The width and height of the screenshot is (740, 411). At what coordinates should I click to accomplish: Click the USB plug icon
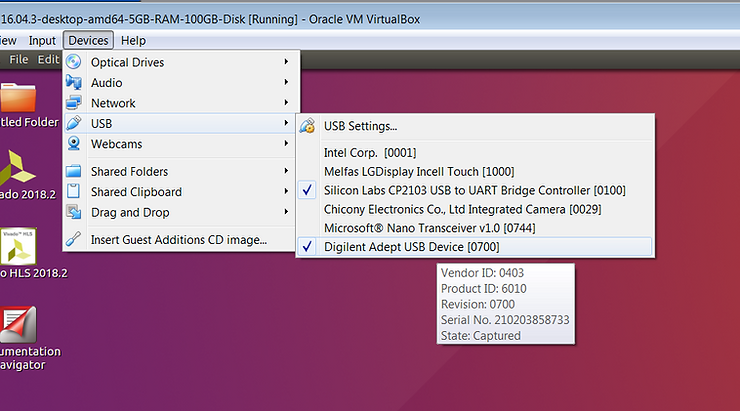(x=74, y=123)
